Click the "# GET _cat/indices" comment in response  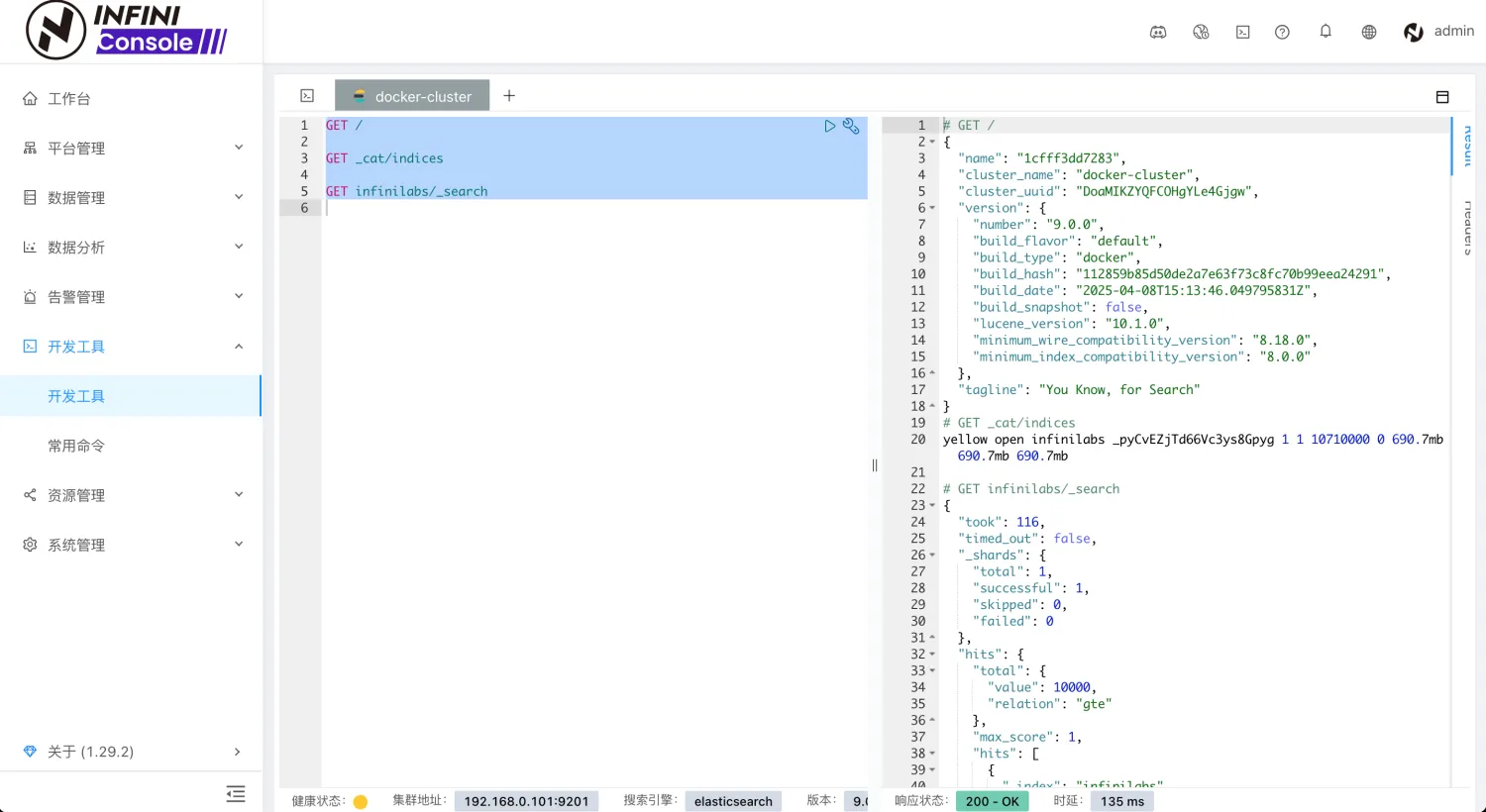point(1008,423)
